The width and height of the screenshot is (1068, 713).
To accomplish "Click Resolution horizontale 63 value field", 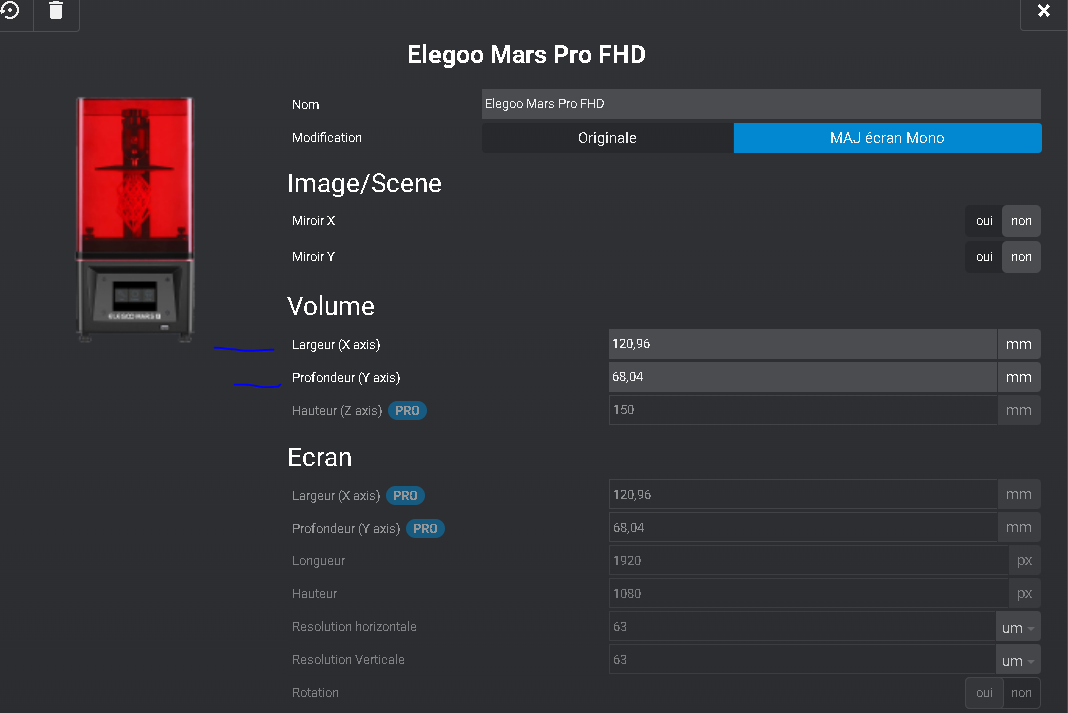I will (802, 627).
